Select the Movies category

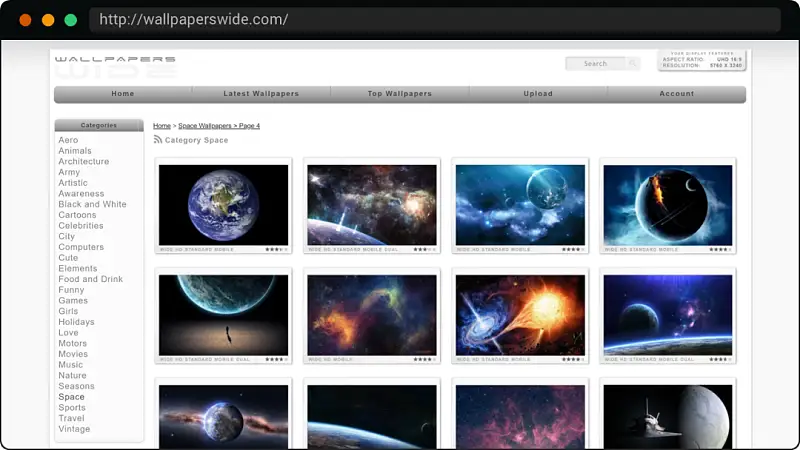pos(73,354)
